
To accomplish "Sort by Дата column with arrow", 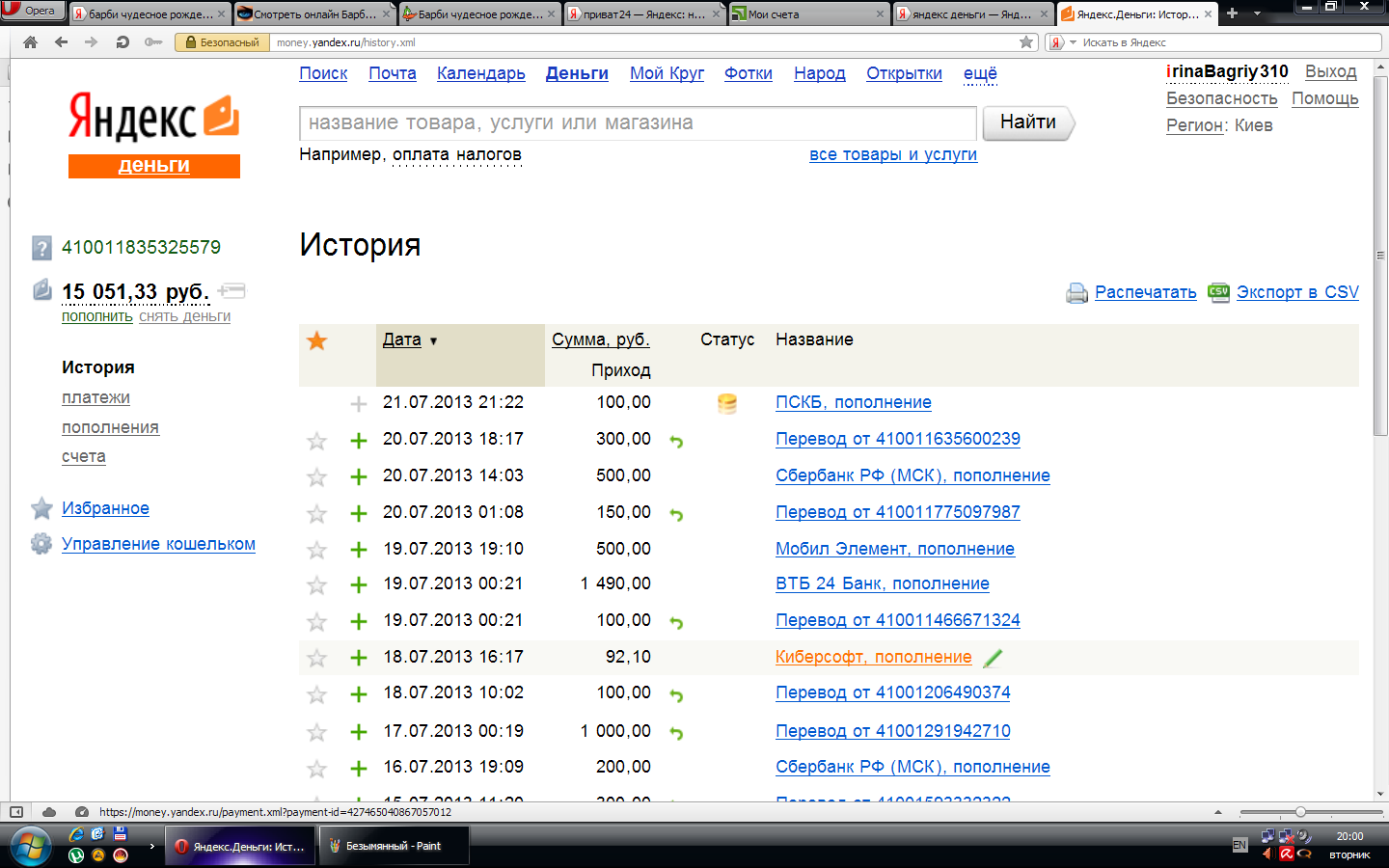I will 410,339.
